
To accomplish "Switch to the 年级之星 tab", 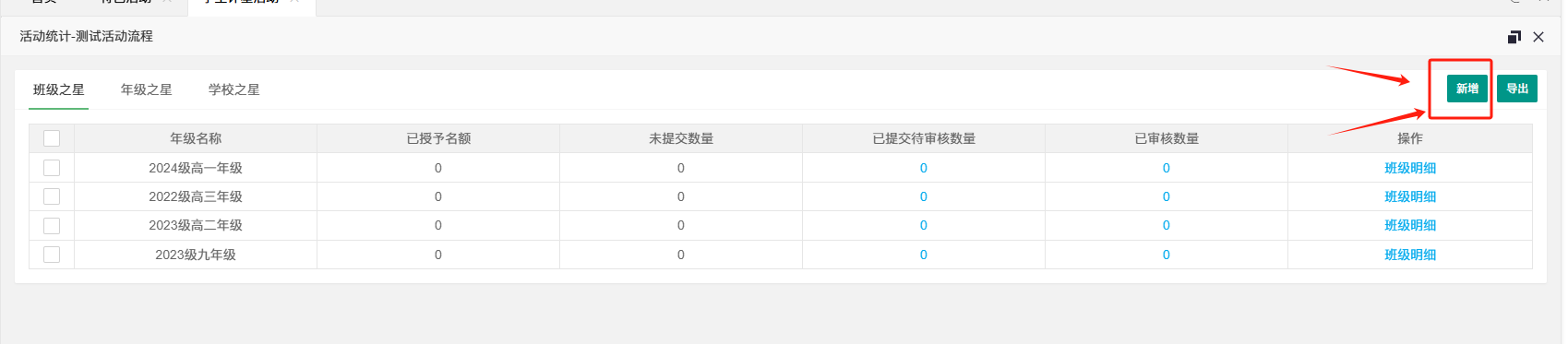I will tap(147, 89).
